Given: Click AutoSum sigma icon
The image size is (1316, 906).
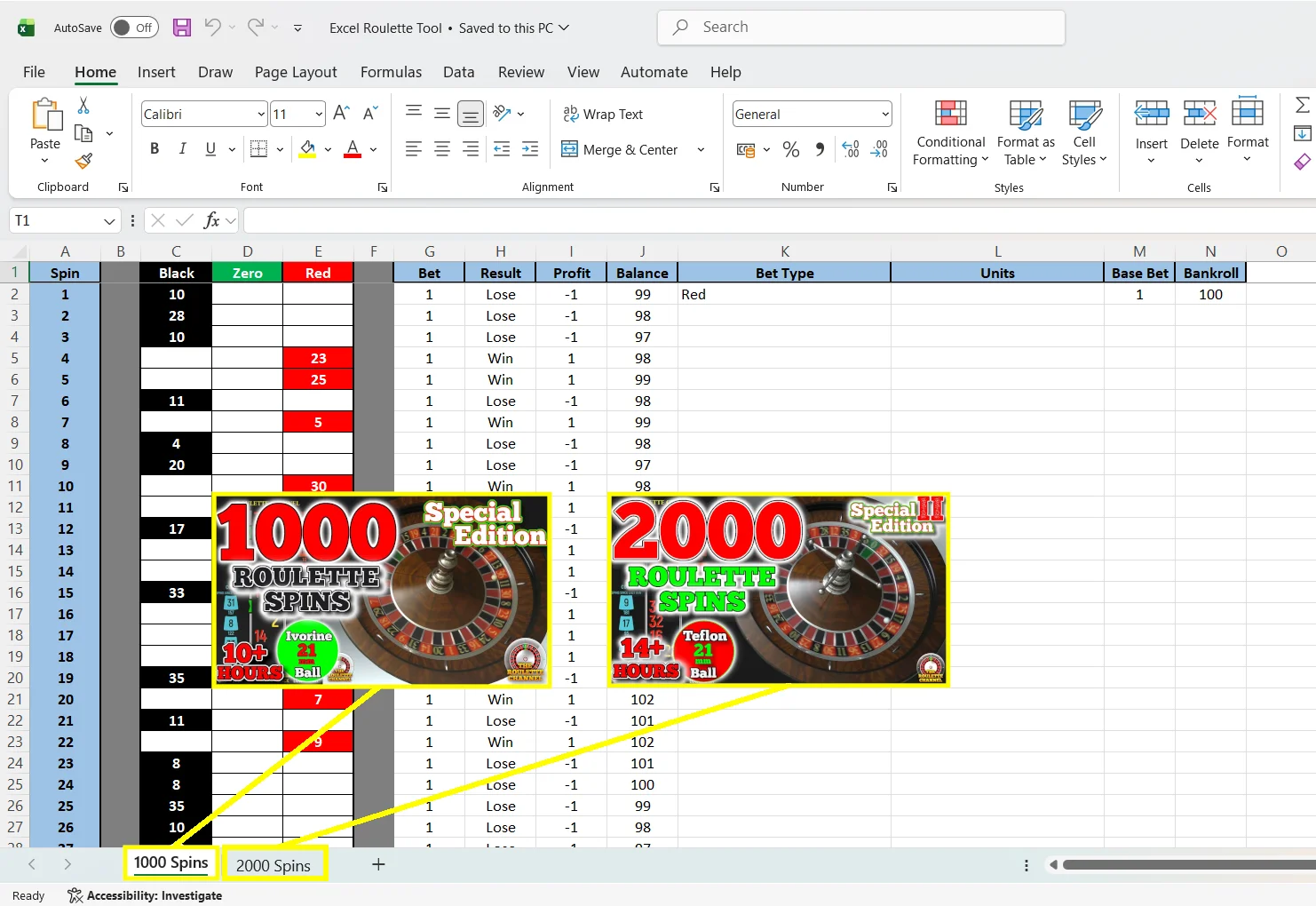Looking at the screenshot, I should pos(1303,105).
